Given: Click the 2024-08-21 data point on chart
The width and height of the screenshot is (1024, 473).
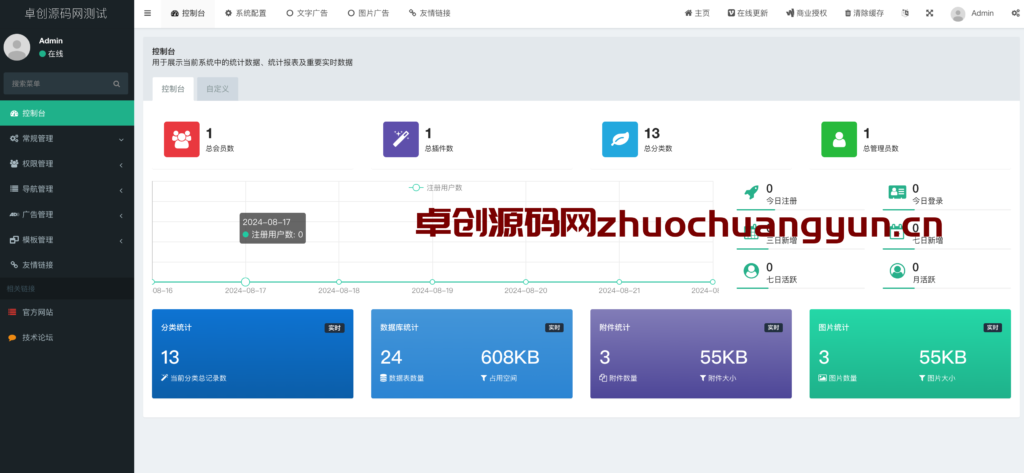Looking at the screenshot, I should pyautogui.click(x=619, y=282).
